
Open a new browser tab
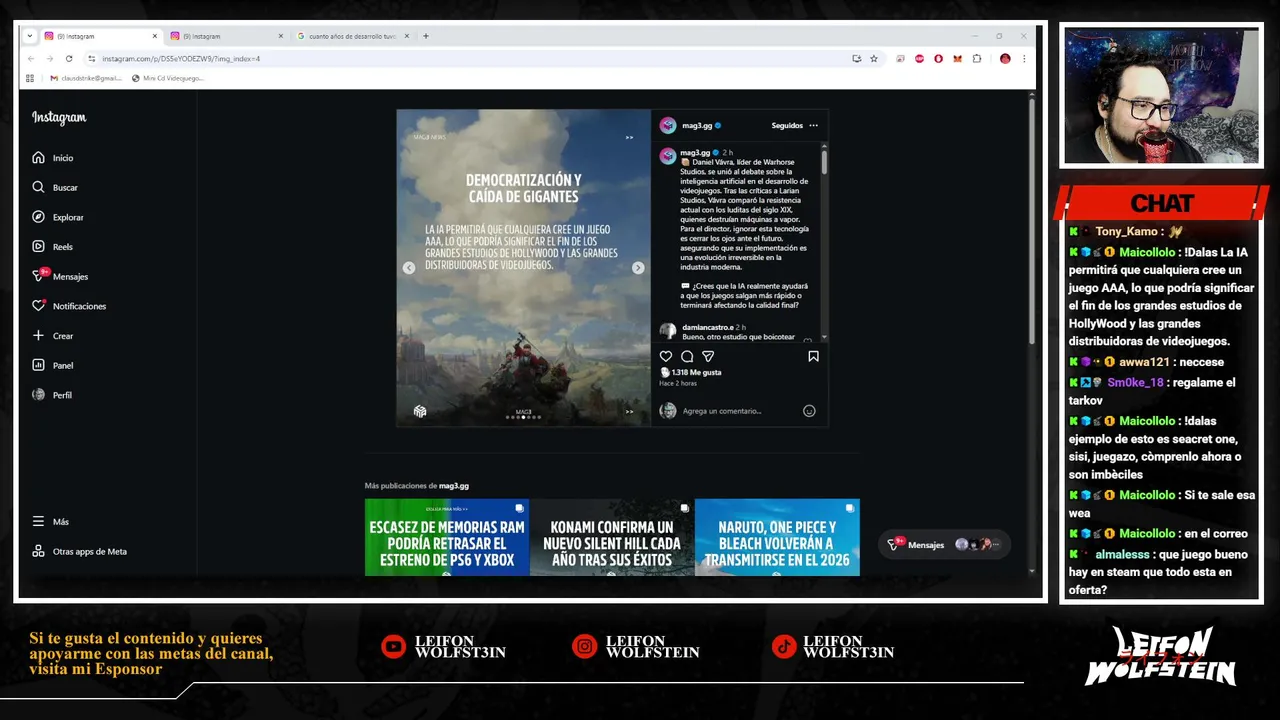426,36
